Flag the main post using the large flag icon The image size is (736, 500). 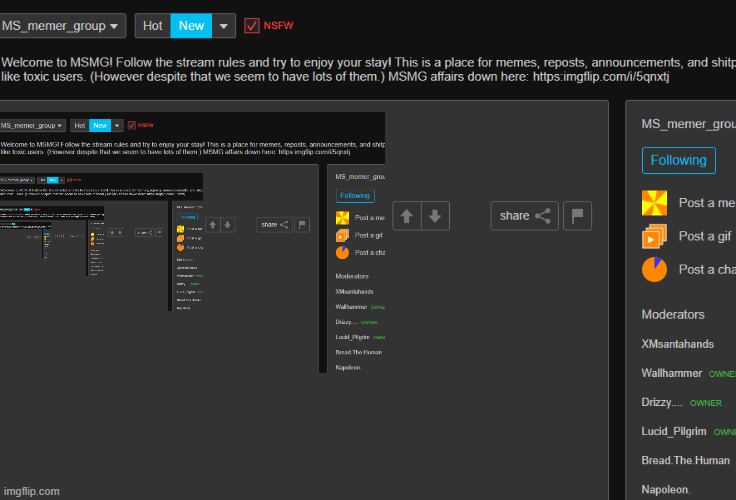[x=578, y=216]
